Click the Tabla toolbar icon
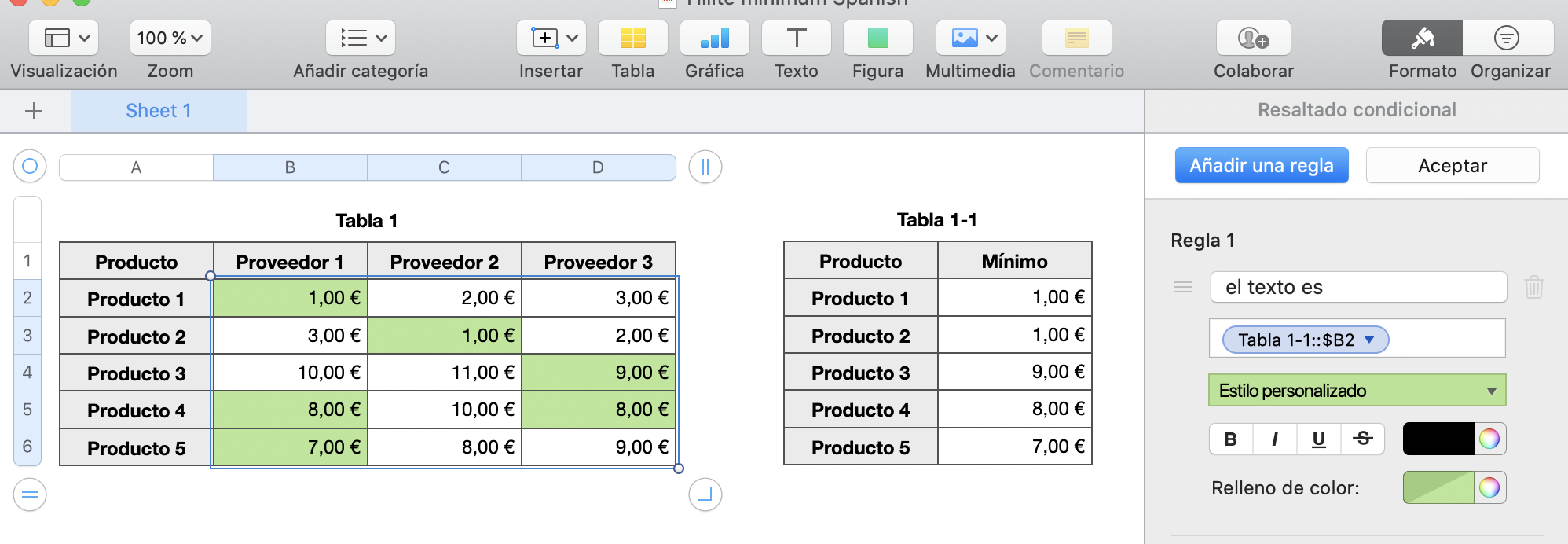The image size is (1568, 544). pyautogui.click(x=632, y=39)
